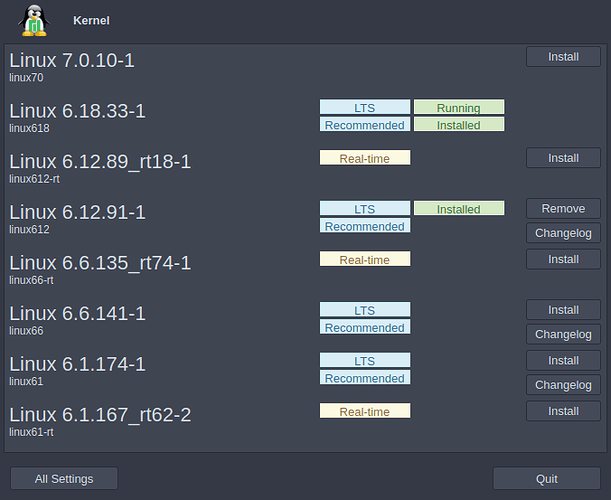Install Linux 6.6.135_rt74-1 kernel
611x500 pixels.
tap(563, 259)
